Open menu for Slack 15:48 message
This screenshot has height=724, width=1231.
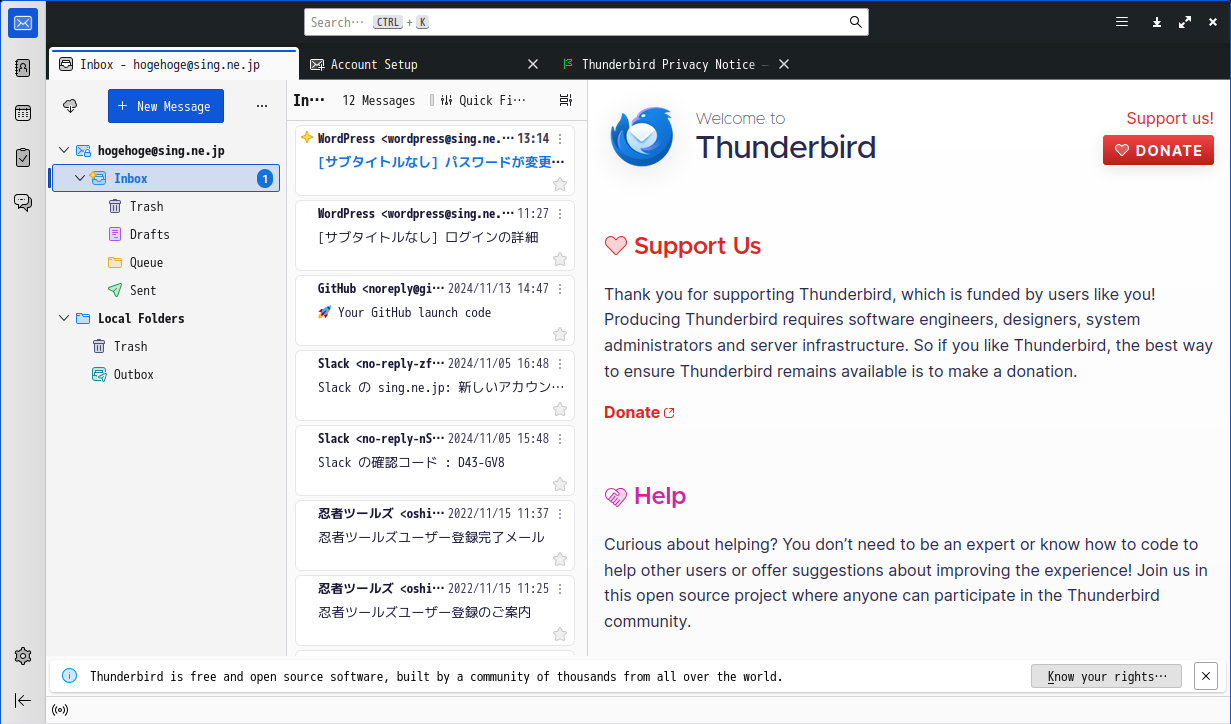pos(560,439)
